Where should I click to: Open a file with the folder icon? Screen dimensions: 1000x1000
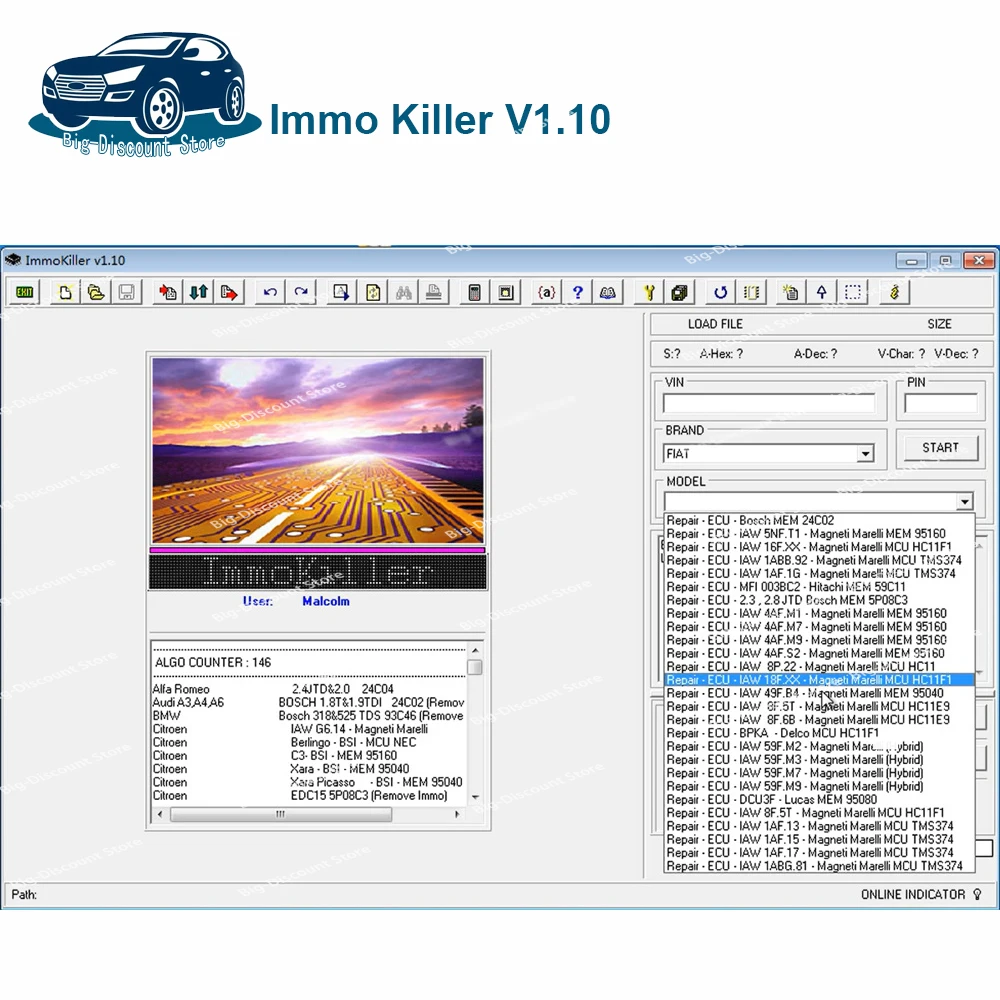click(96, 293)
